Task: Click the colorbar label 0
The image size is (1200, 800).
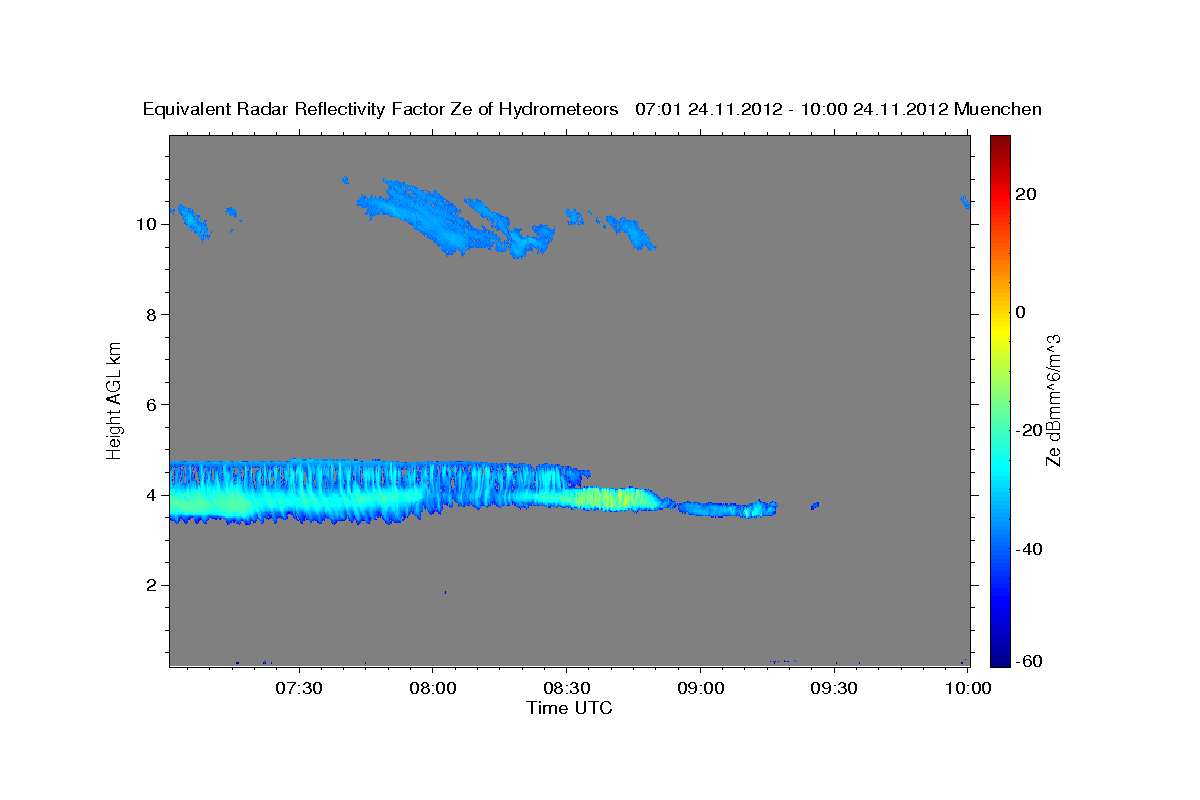Action: pos(1021,312)
